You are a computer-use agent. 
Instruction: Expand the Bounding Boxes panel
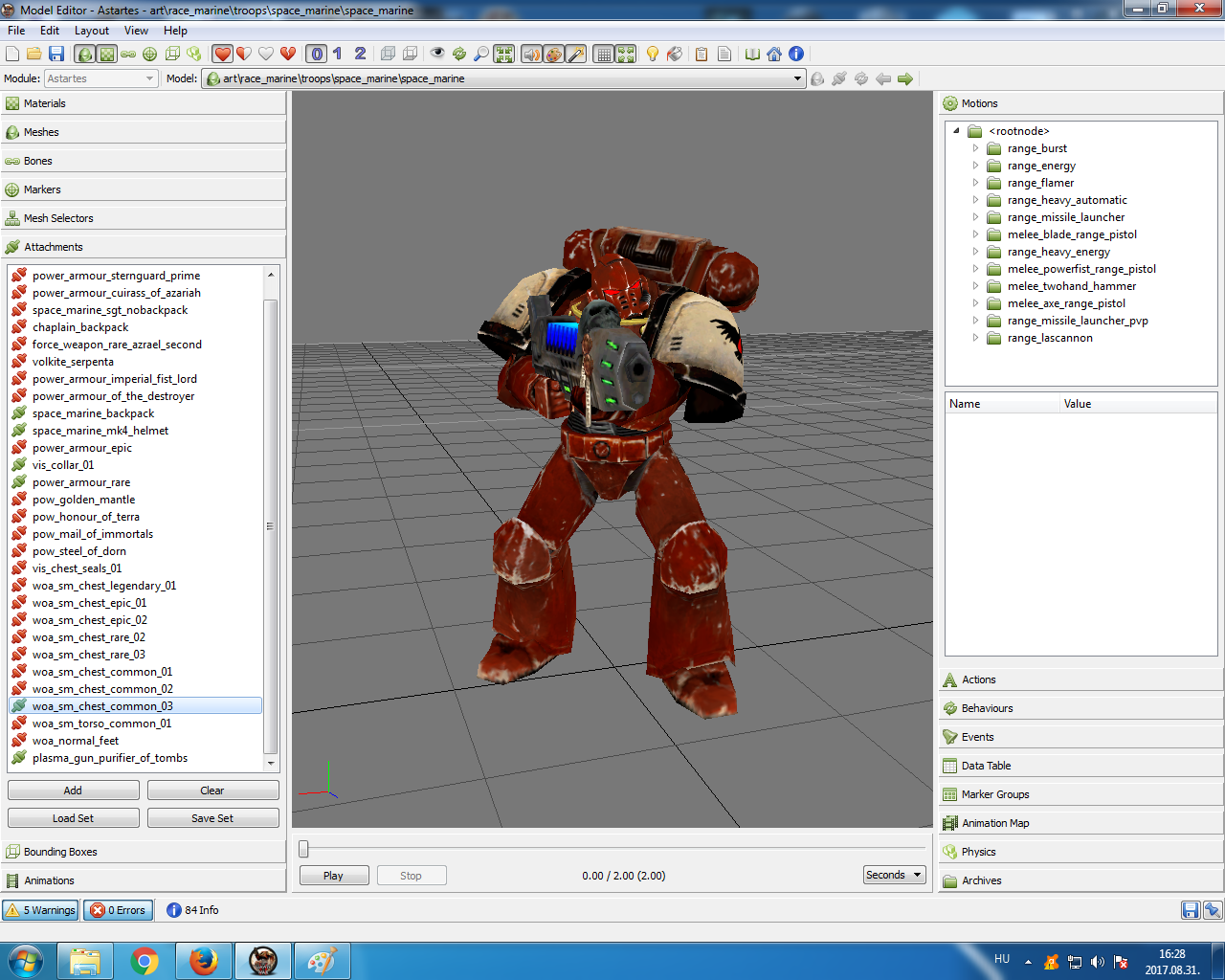pyautogui.click(x=144, y=852)
